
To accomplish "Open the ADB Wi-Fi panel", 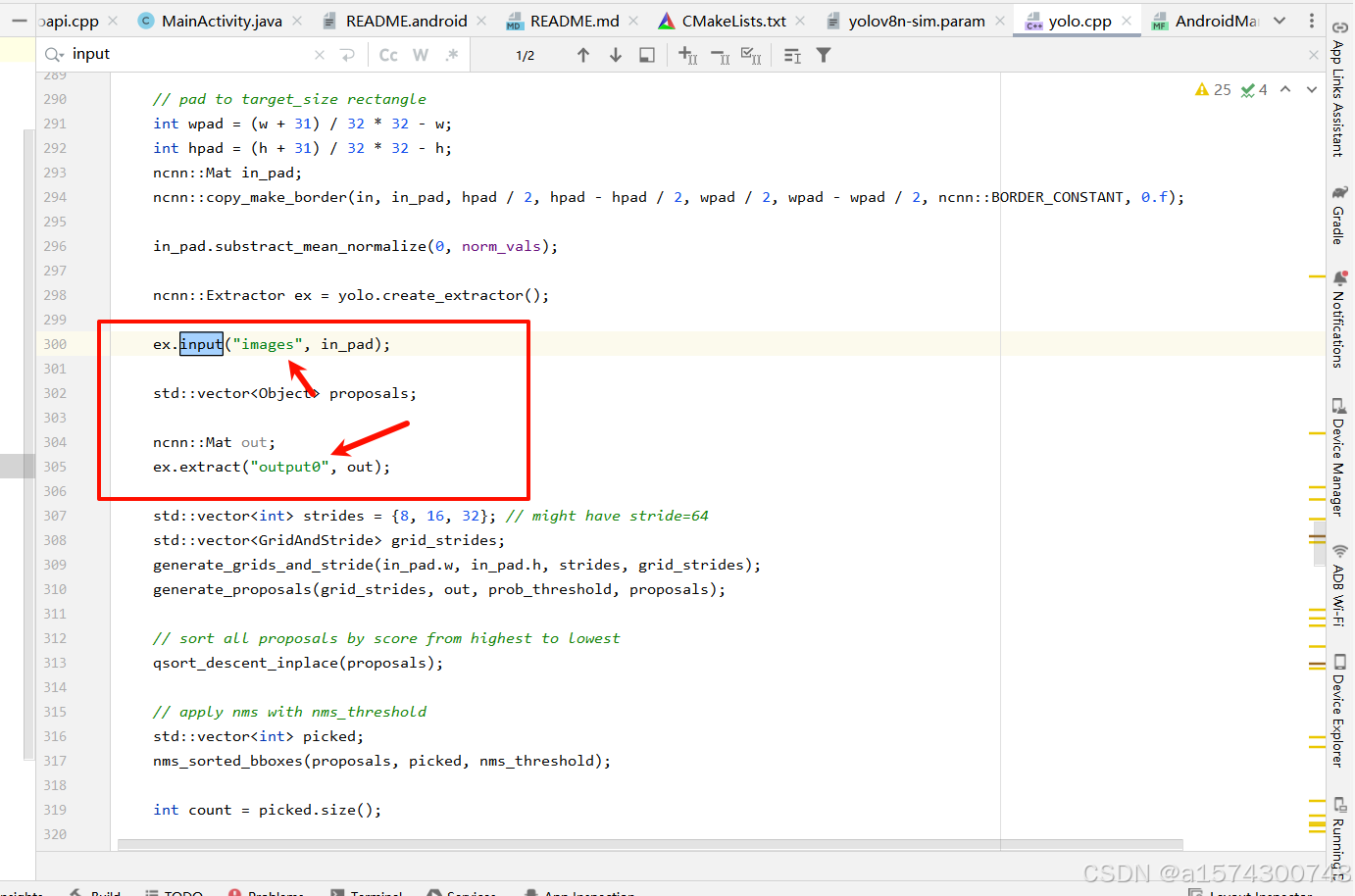I will [1341, 588].
